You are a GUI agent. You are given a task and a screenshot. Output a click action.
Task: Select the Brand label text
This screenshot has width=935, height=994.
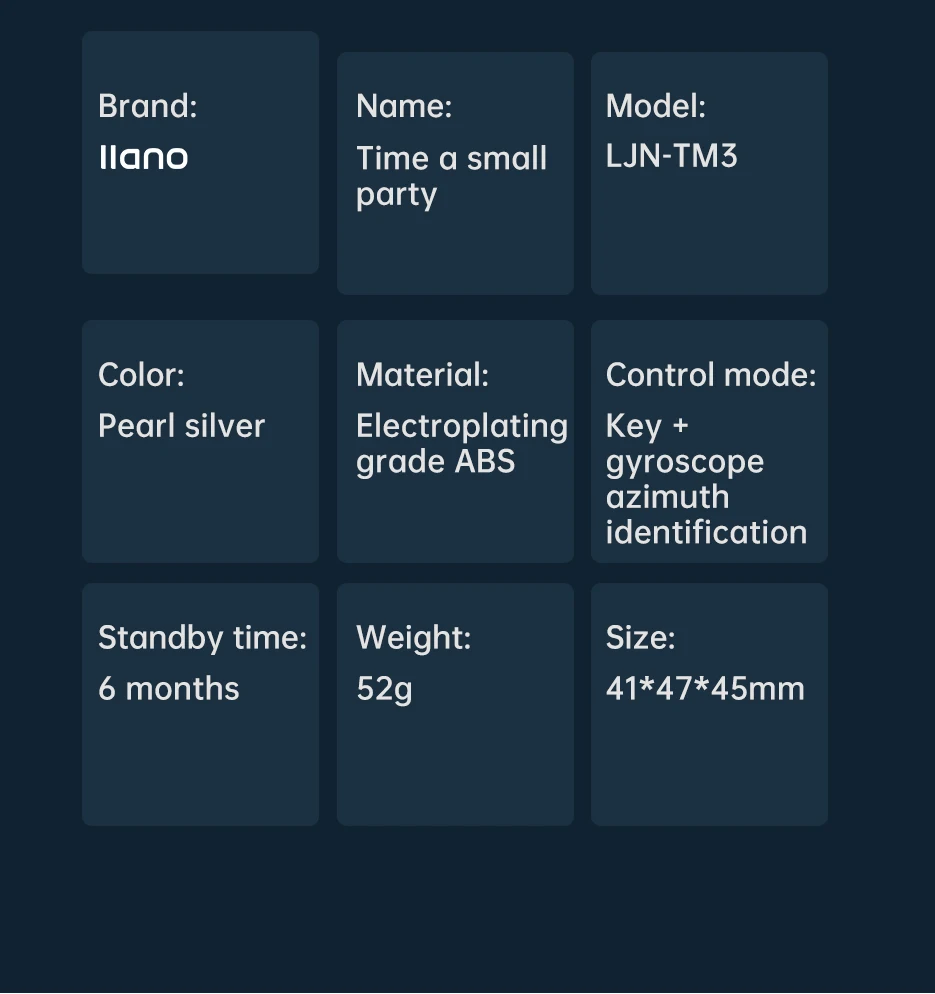coord(148,105)
